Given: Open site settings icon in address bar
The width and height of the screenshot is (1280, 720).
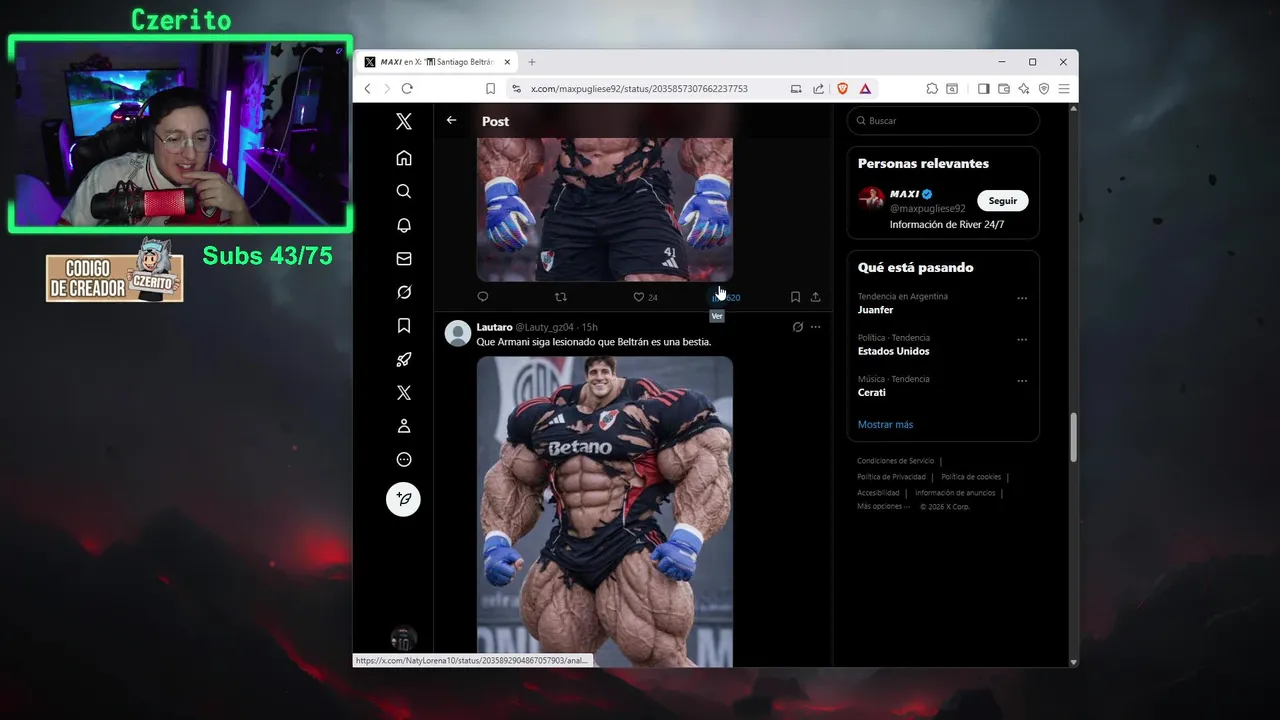Looking at the screenshot, I should click(516, 89).
